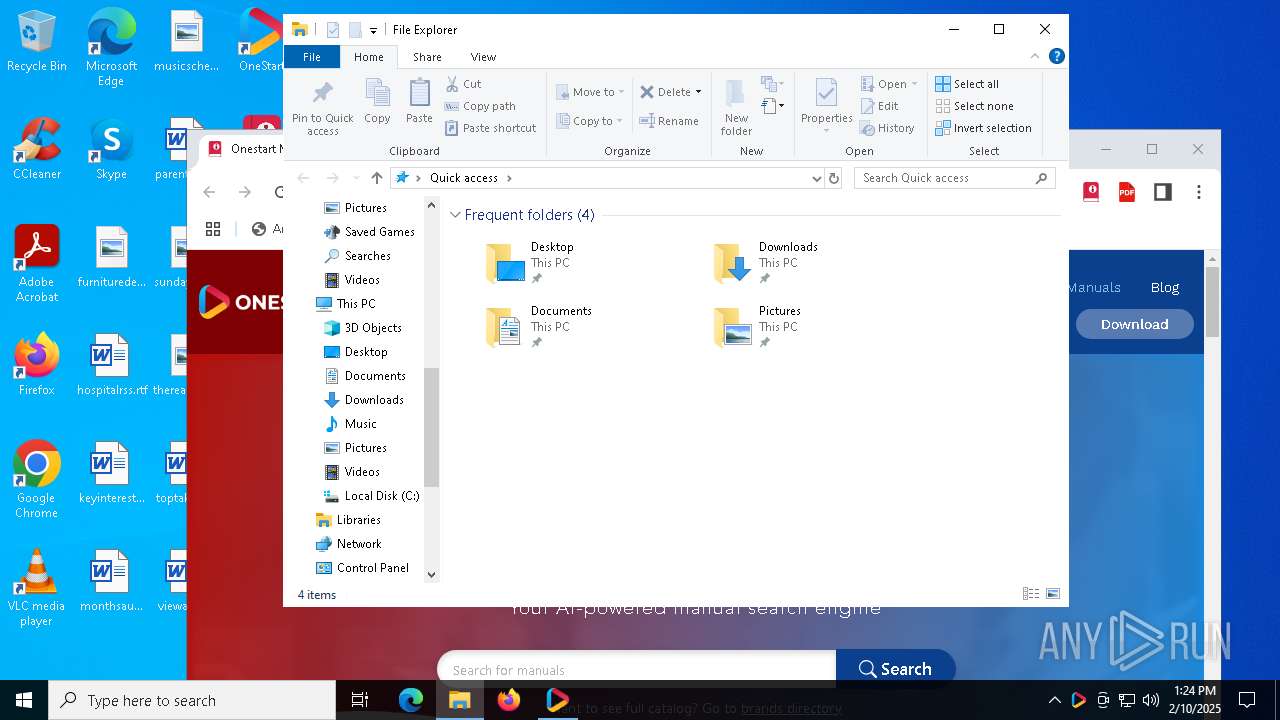The height and width of the screenshot is (720, 1280).
Task: Click Up arrow navigation button
Action: point(377,178)
